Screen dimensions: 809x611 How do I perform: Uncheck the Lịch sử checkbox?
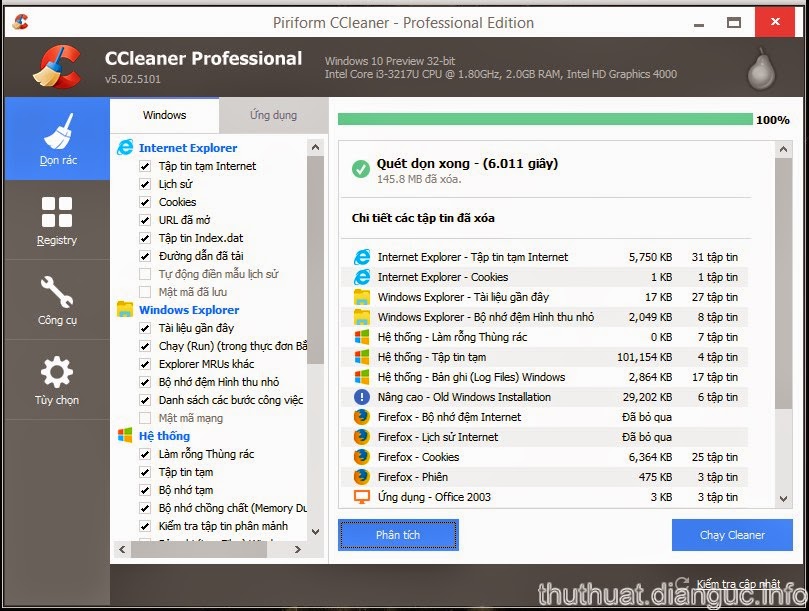click(145, 184)
